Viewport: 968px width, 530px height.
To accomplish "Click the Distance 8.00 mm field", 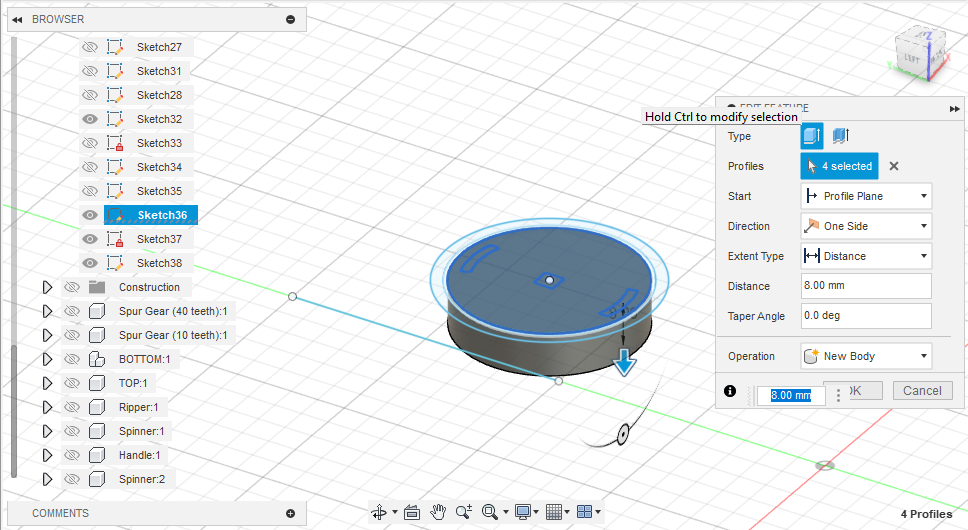I will 866,286.
